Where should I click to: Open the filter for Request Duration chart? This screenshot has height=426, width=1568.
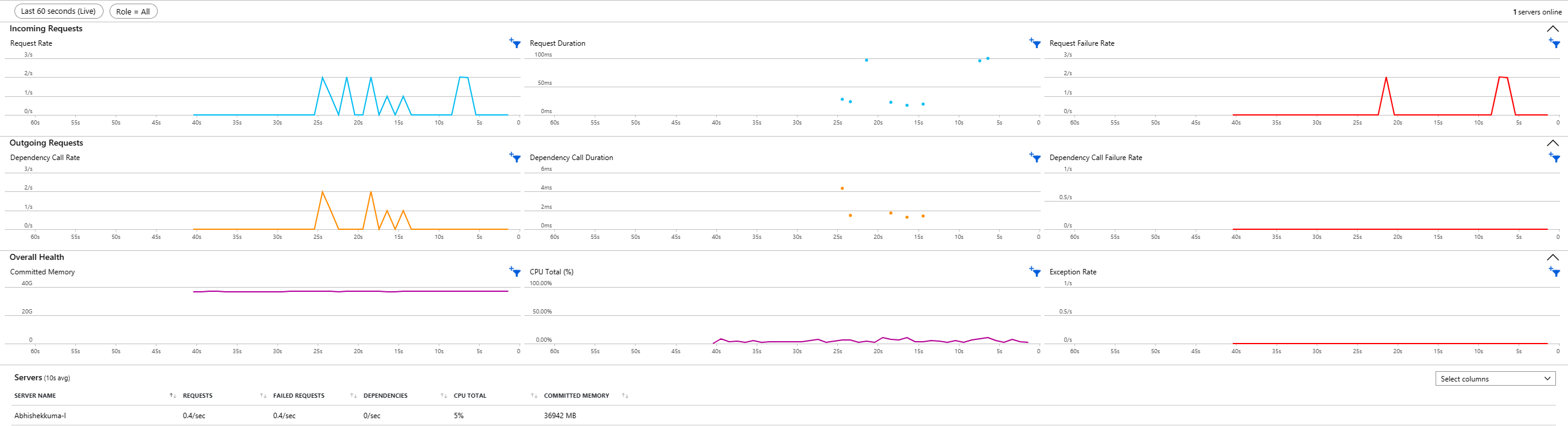pyautogui.click(x=1035, y=43)
